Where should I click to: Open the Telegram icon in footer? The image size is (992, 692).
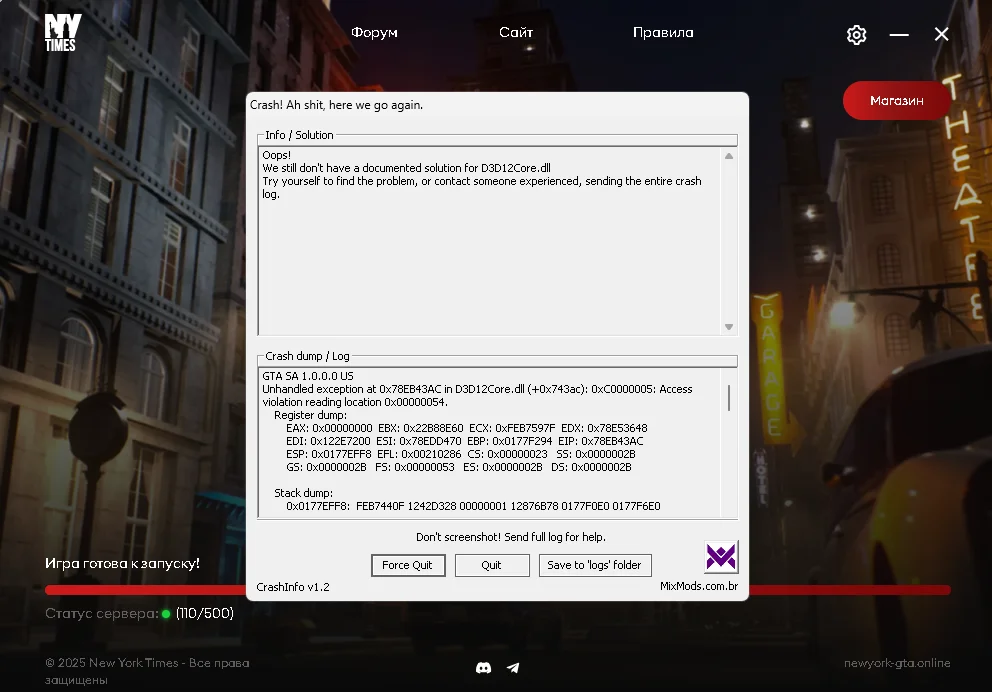(x=513, y=667)
